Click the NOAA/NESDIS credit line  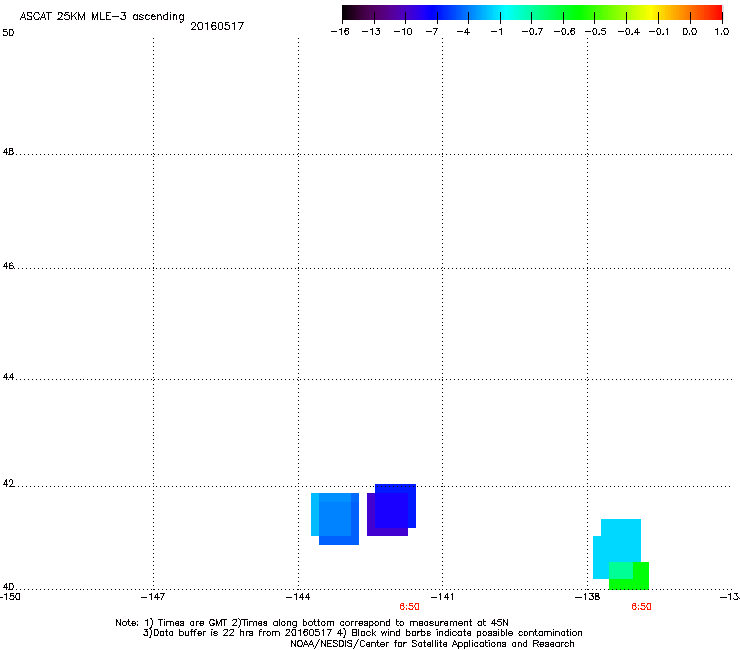pos(432,644)
